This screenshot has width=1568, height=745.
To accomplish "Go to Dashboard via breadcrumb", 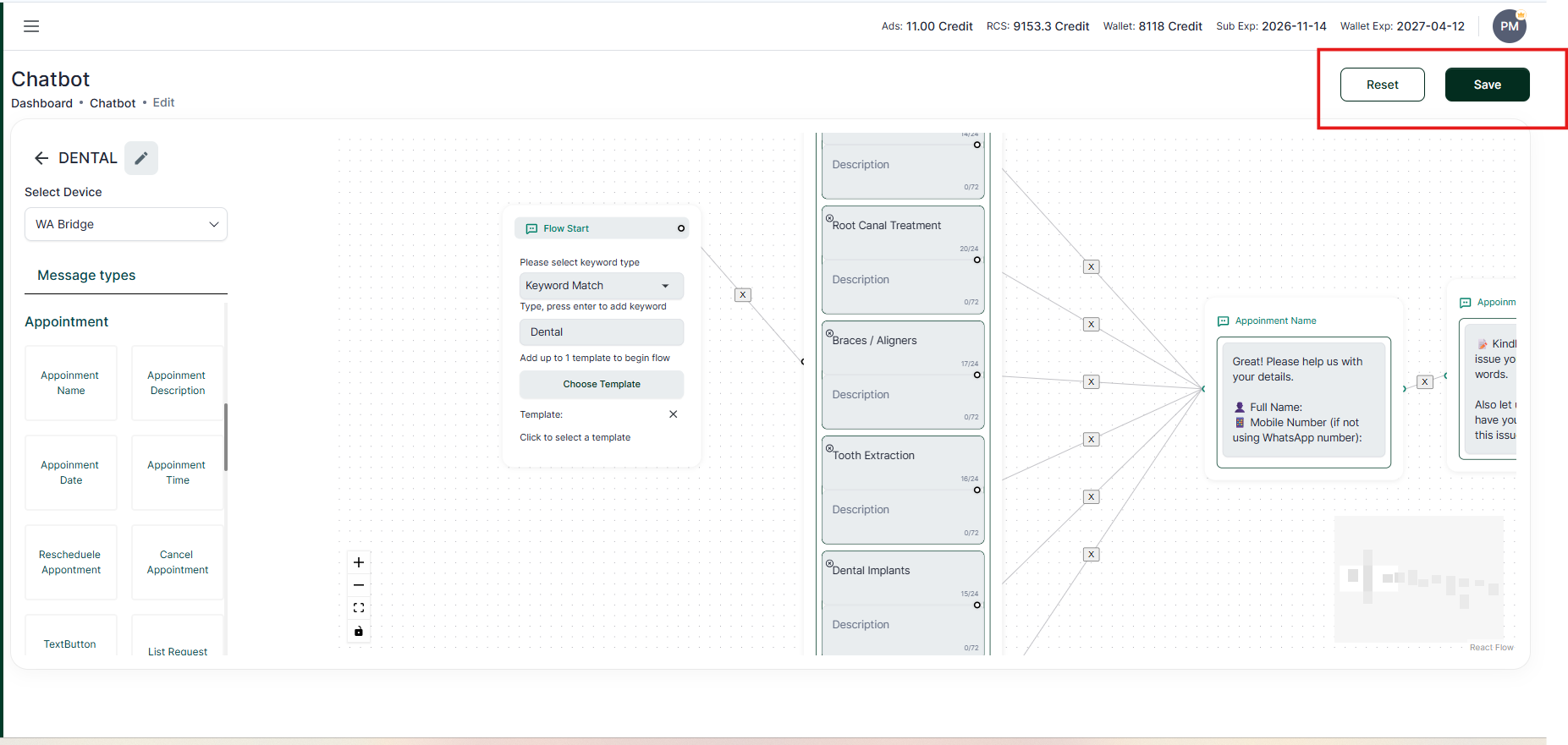I will click(41, 103).
